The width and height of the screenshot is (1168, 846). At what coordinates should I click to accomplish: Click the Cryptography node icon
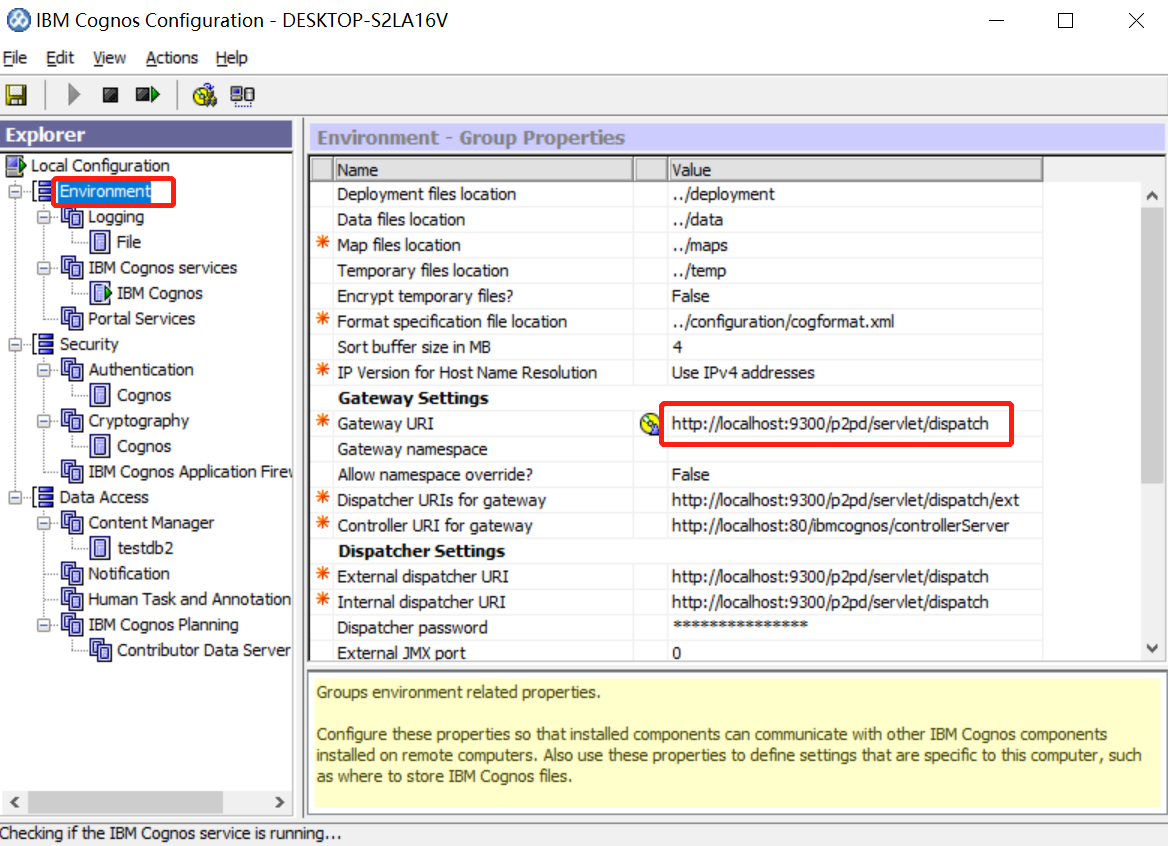click(72, 421)
